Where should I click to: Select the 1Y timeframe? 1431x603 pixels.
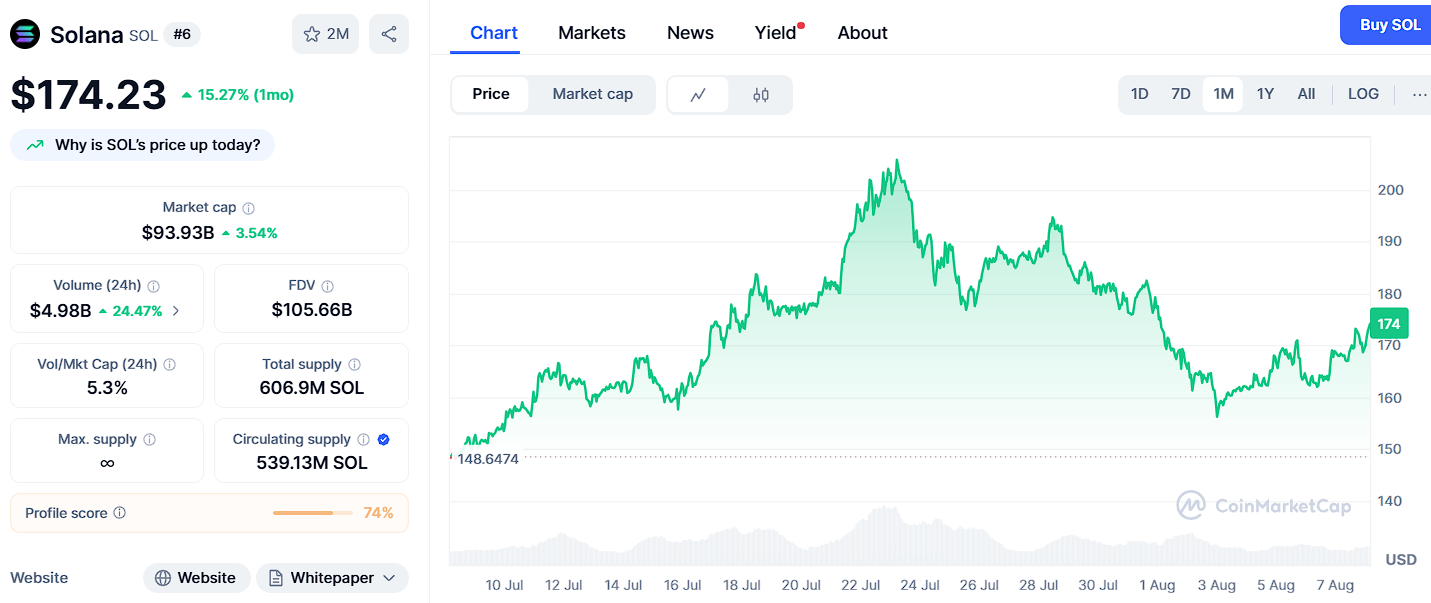click(1264, 93)
